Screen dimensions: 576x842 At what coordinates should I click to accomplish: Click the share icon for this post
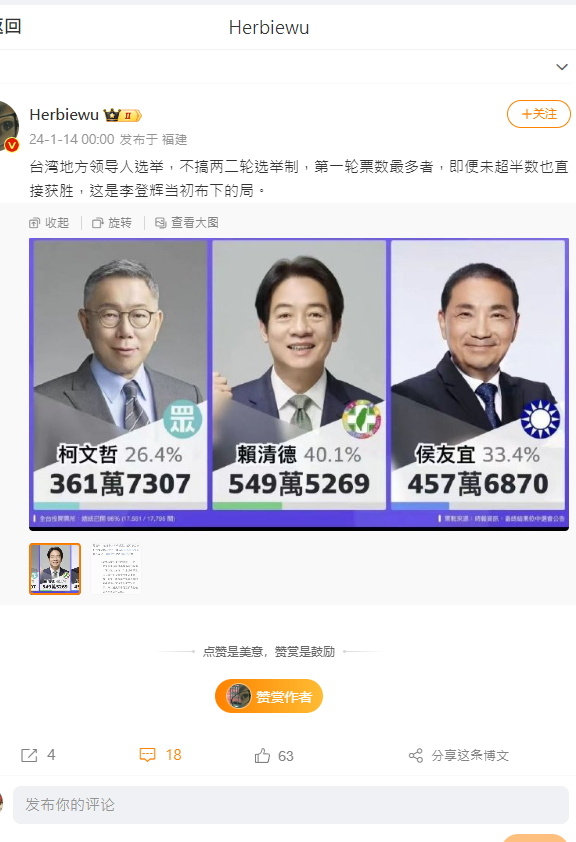(x=415, y=756)
